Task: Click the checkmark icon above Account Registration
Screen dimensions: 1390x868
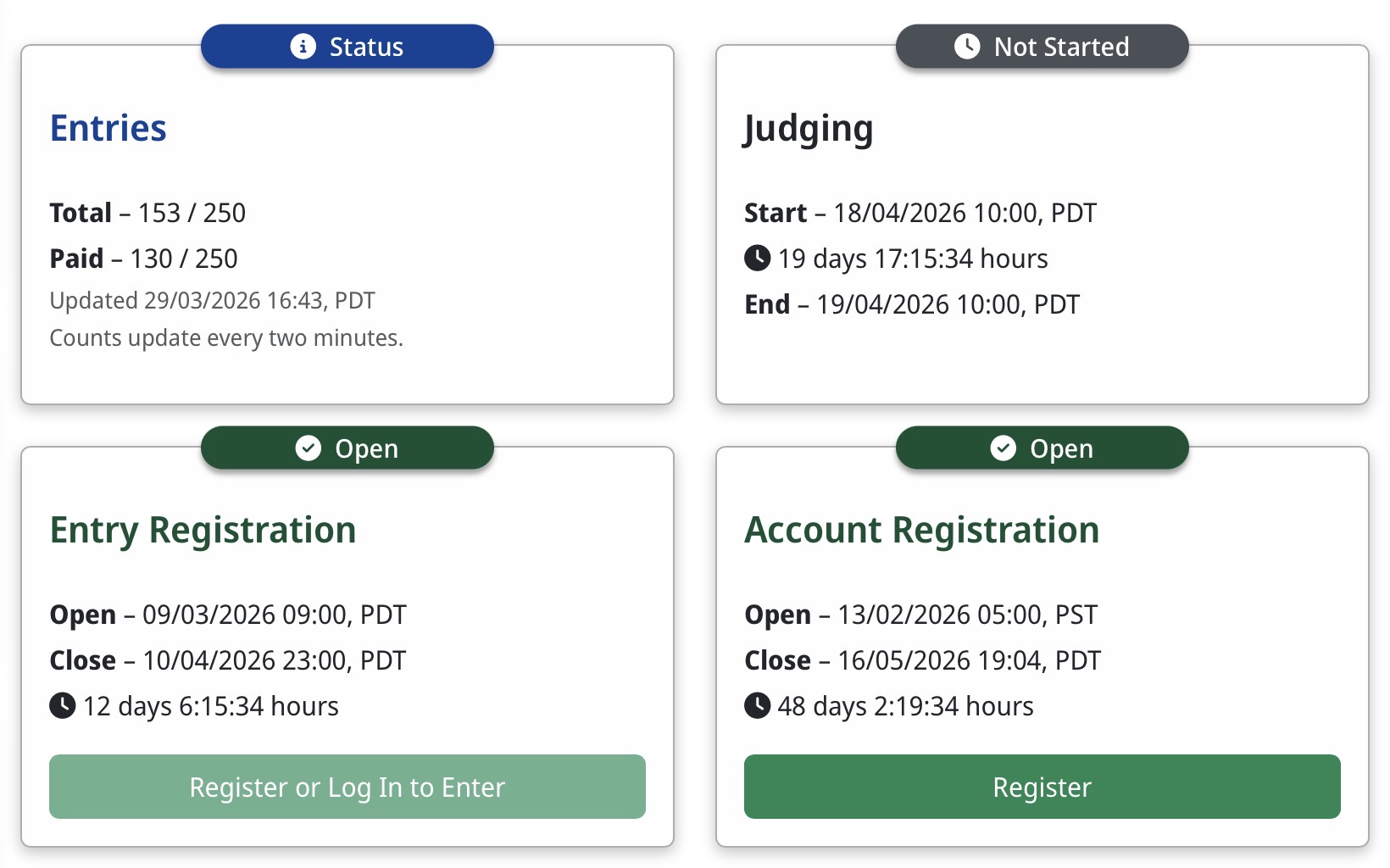Action: click(1003, 448)
